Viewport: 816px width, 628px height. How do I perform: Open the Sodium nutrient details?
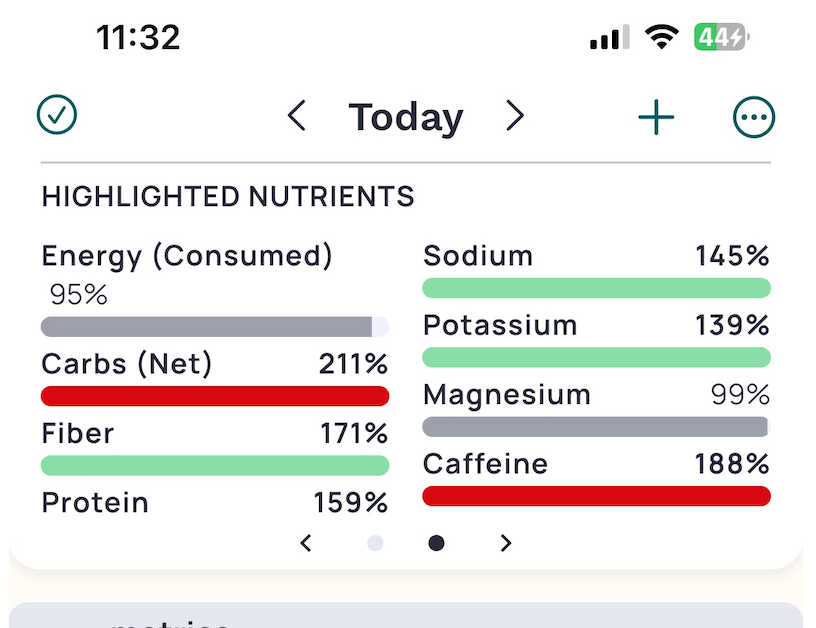[x=478, y=256]
